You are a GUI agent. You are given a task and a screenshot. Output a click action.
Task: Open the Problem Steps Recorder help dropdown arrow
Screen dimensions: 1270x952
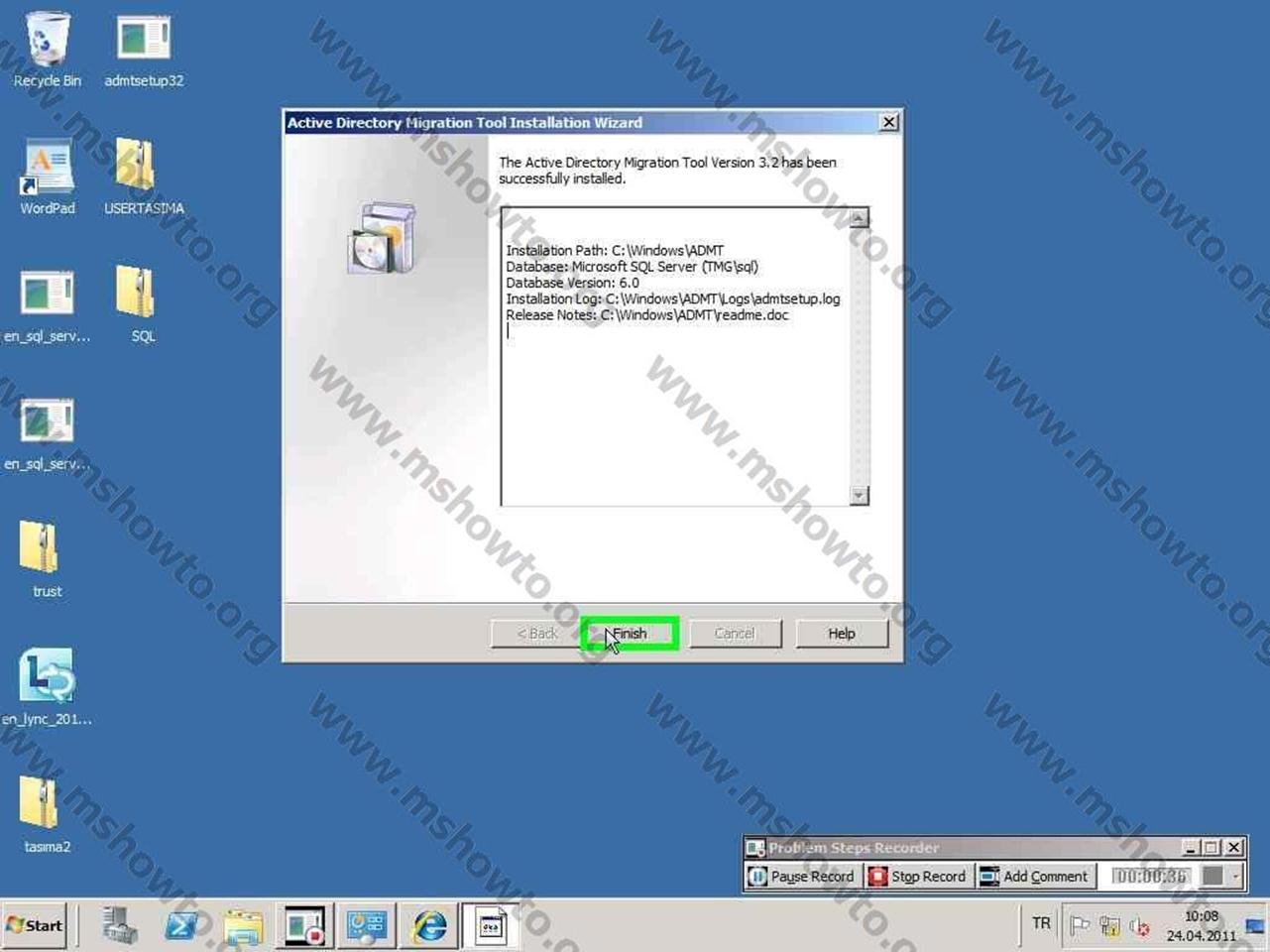pos(1235,877)
